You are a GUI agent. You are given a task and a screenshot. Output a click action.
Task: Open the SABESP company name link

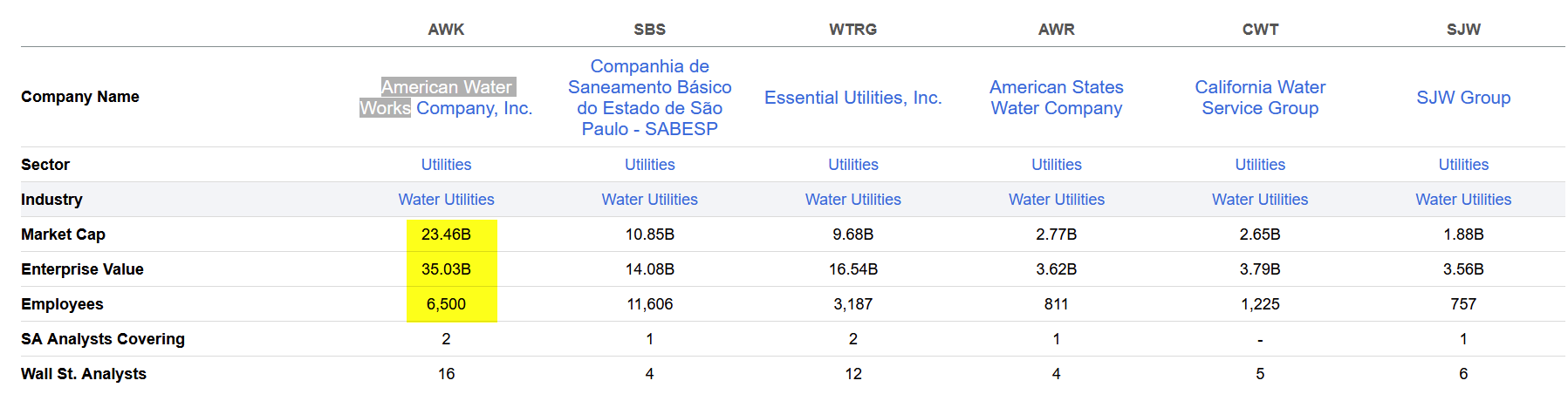coord(649,98)
